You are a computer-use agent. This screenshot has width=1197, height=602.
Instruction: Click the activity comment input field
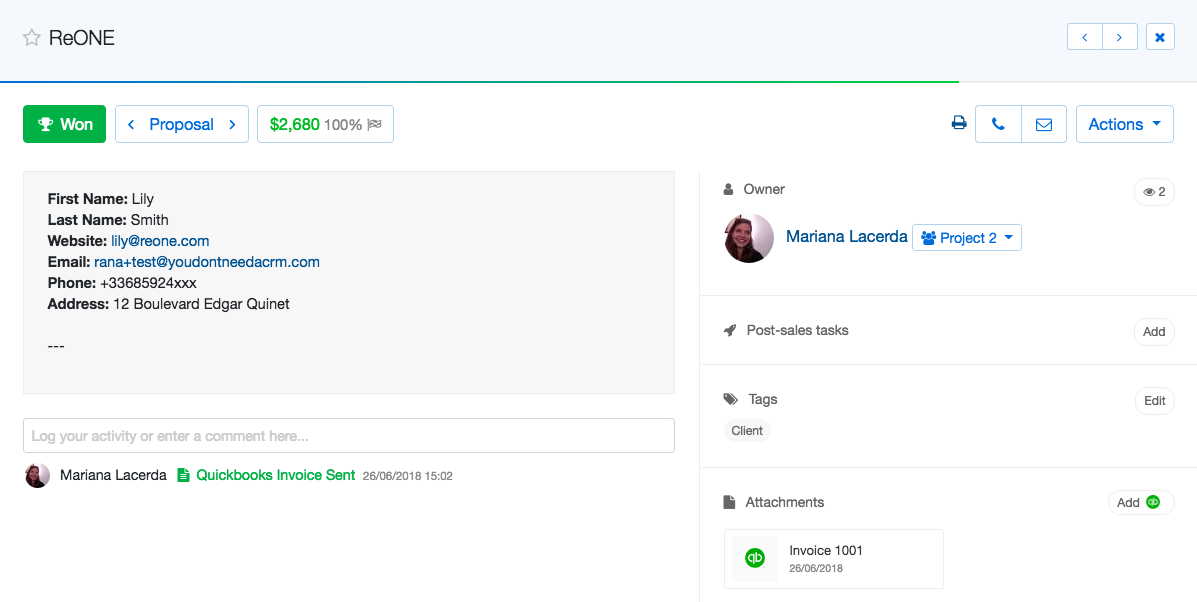pos(348,436)
